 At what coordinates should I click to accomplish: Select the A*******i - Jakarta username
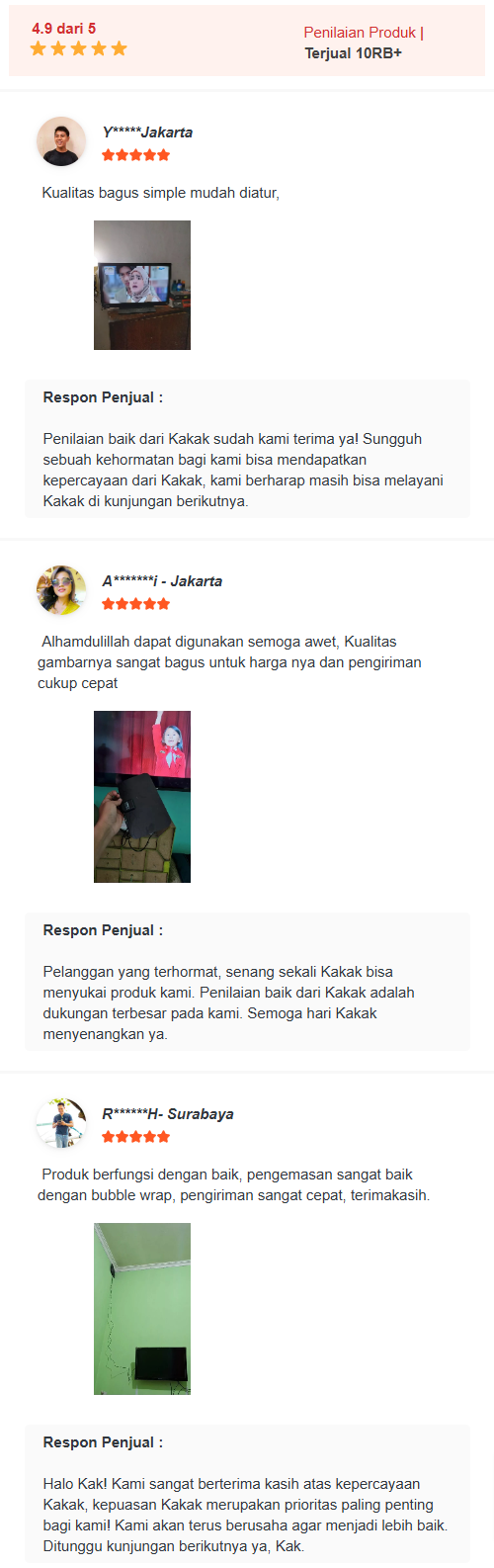(x=162, y=581)
